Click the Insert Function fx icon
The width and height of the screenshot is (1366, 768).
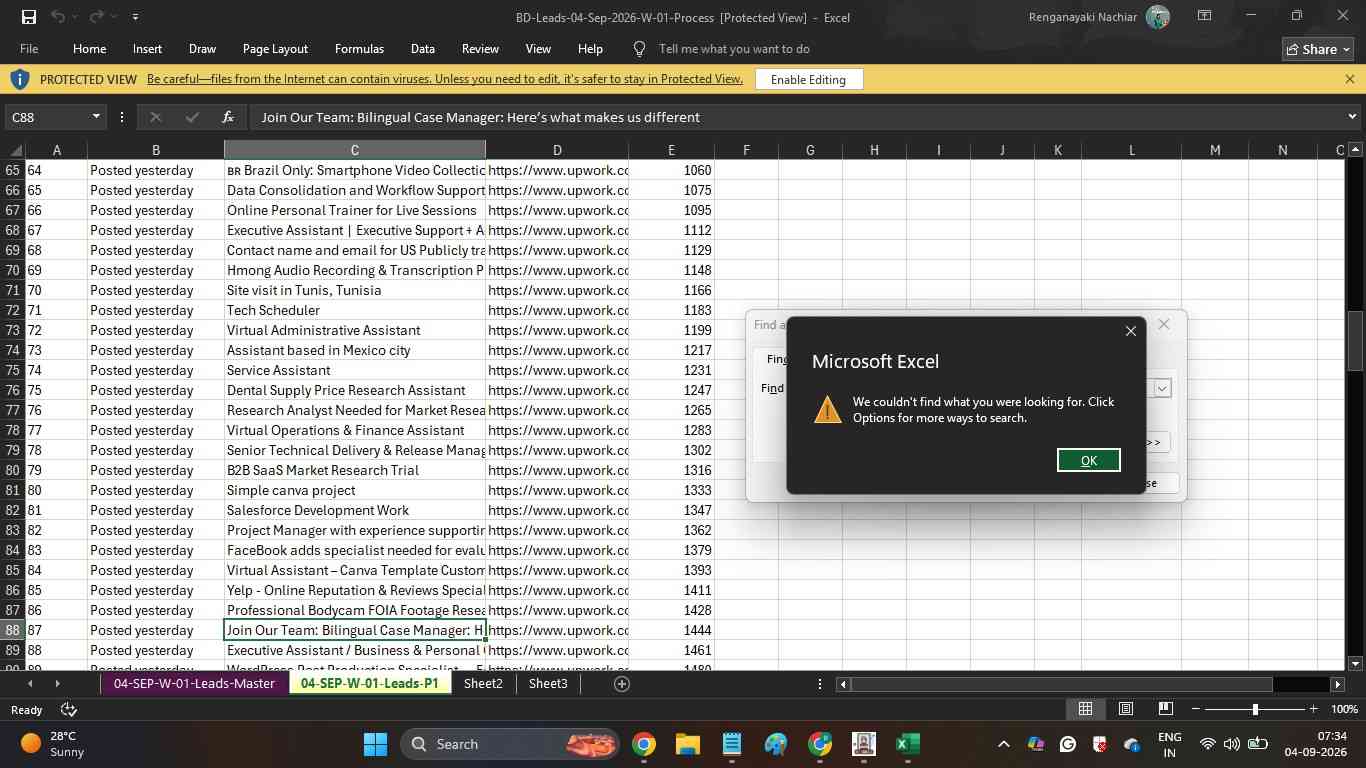228,117
